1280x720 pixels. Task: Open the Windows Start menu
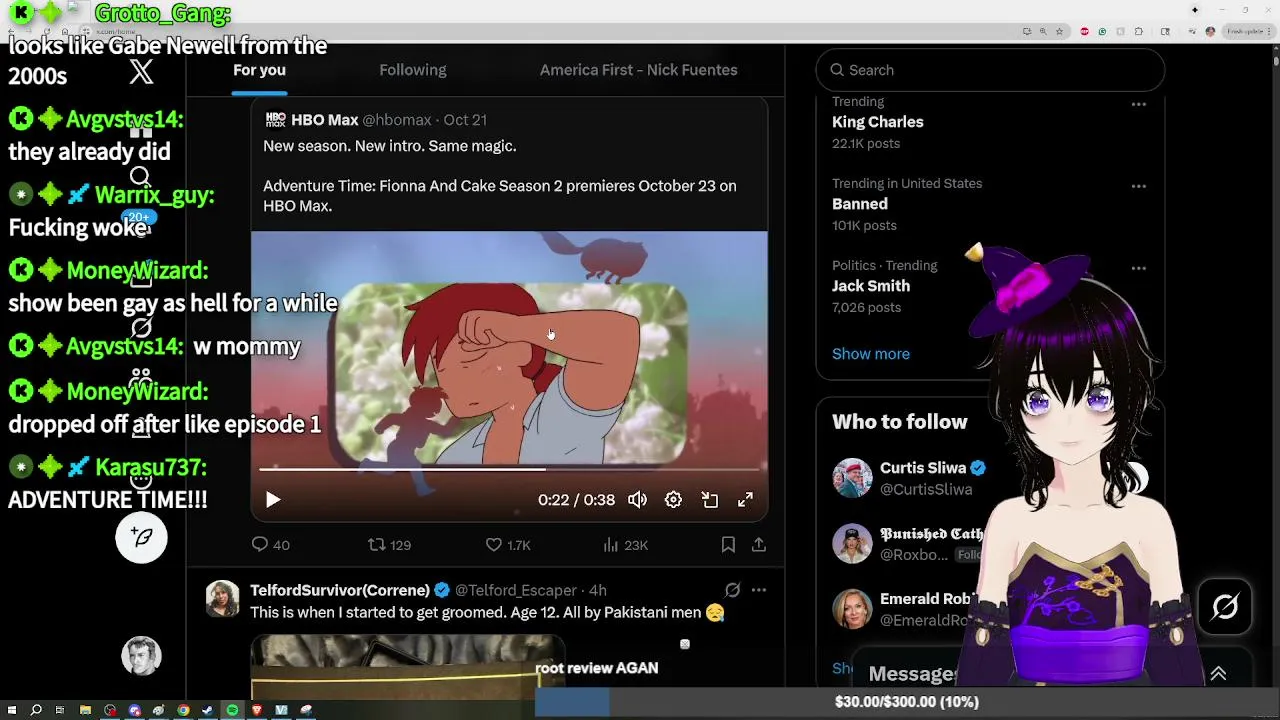pos(12,710)
